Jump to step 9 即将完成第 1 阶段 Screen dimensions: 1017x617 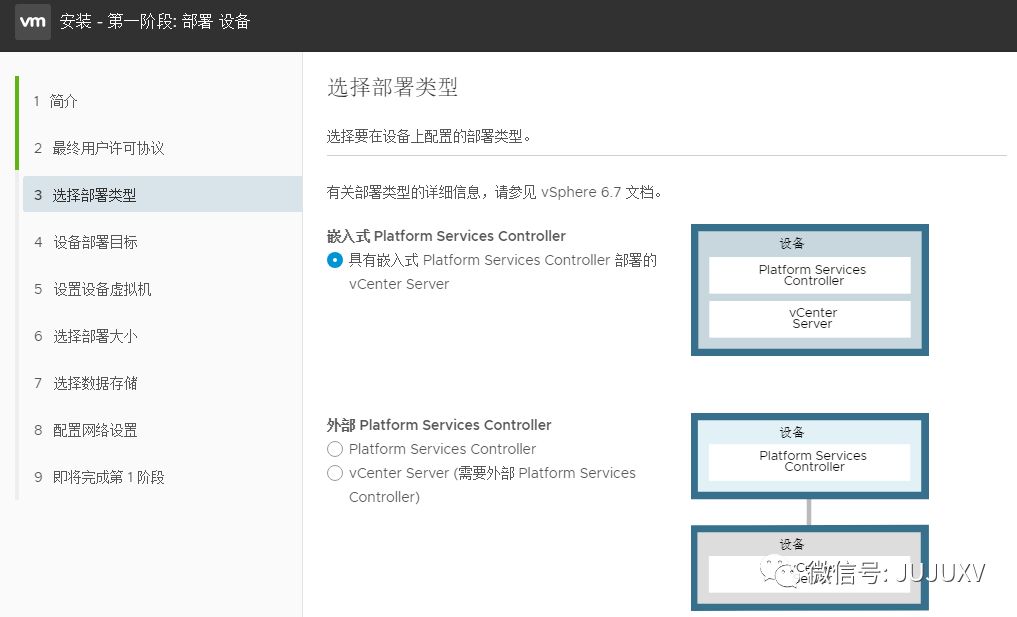click(108, 477)
